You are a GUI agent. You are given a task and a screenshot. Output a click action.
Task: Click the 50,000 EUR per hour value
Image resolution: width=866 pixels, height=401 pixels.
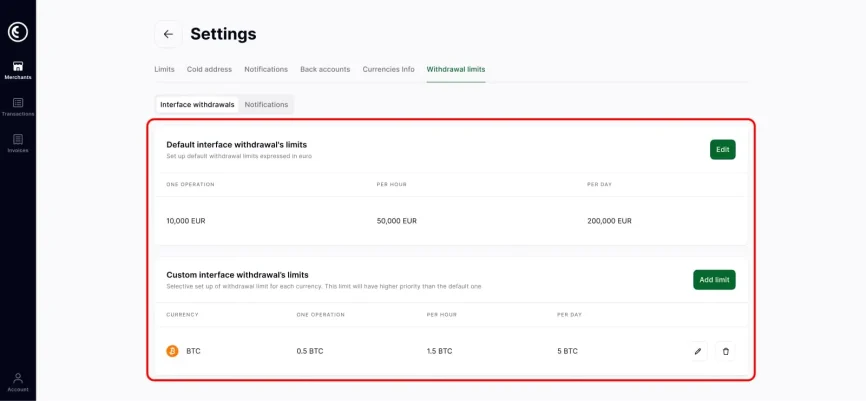click(x=397, y=221)
